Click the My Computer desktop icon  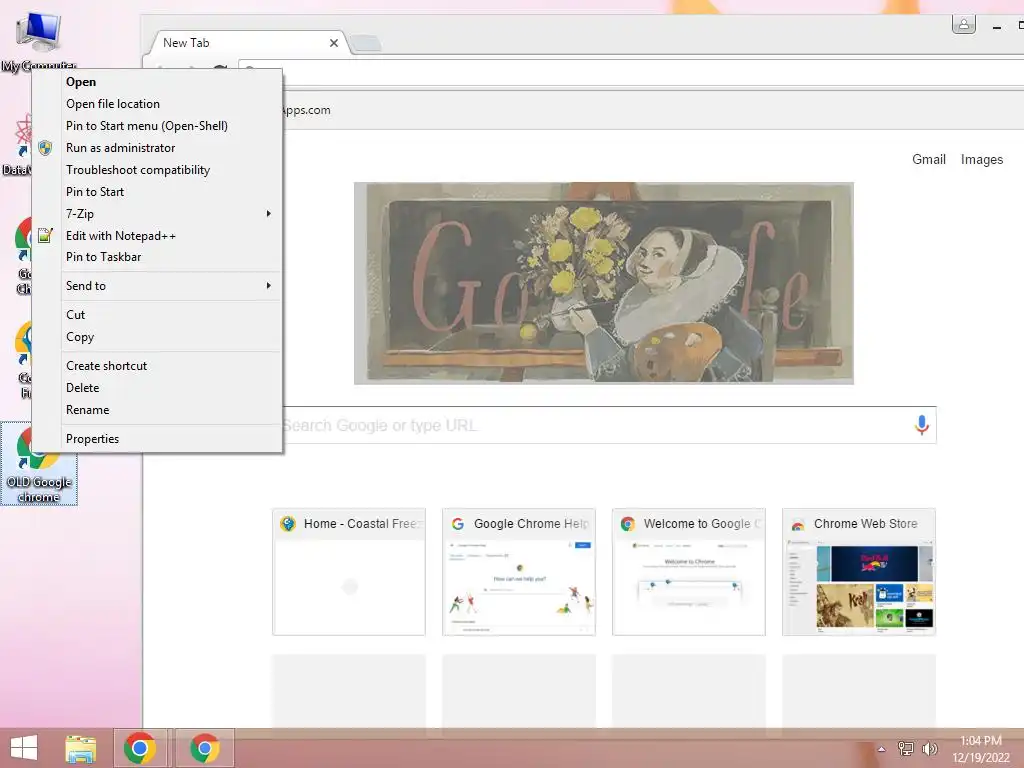[x=39, y=40]
